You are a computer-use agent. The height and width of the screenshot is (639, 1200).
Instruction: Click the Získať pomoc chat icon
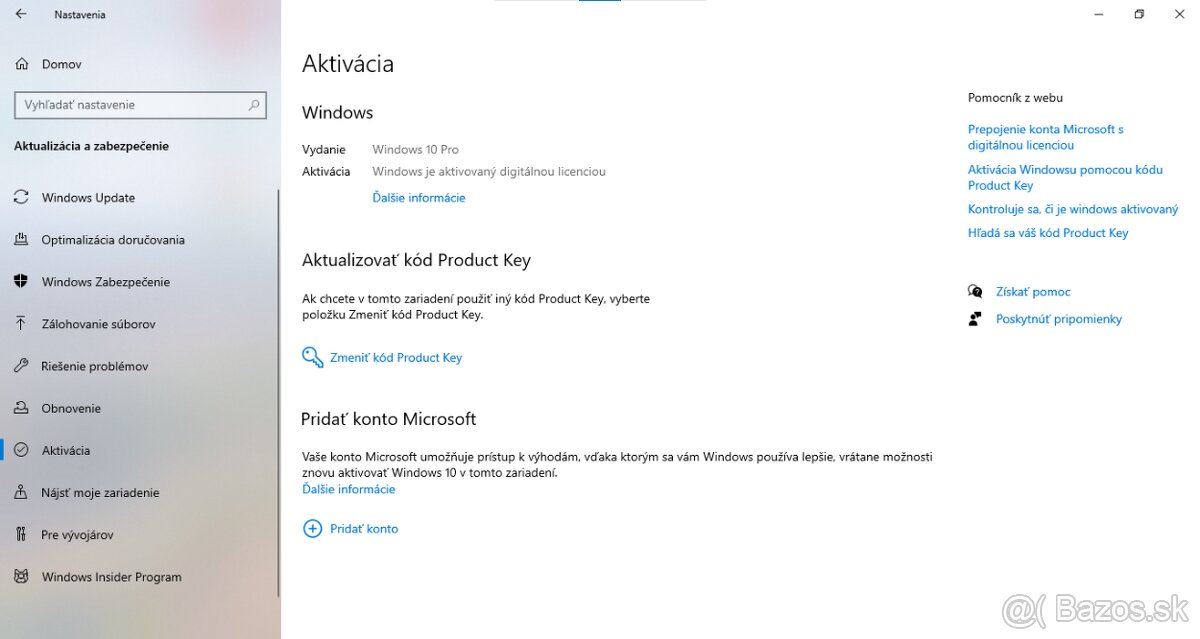975,292
